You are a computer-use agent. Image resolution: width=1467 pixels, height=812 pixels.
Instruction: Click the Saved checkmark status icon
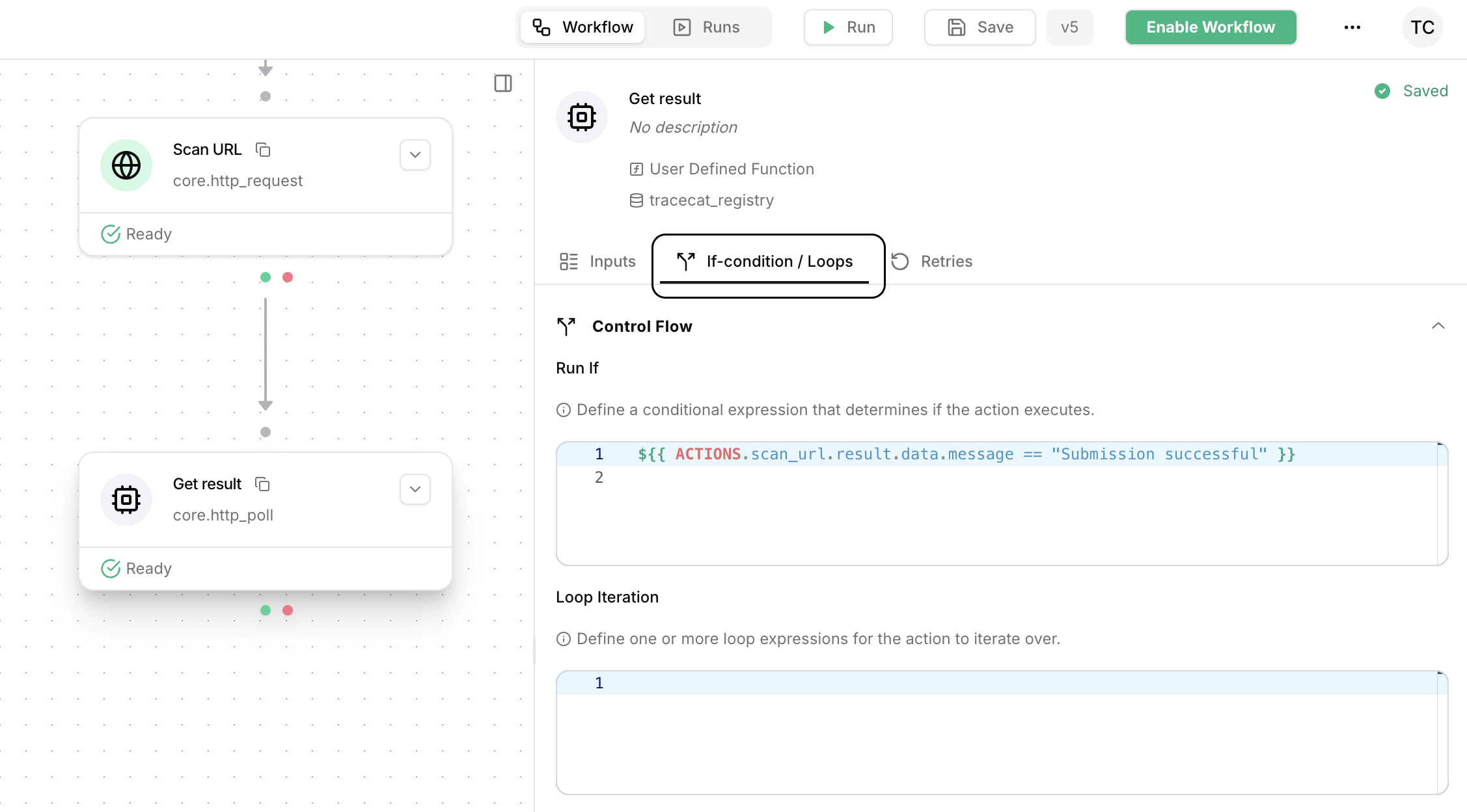point(1382,91)
